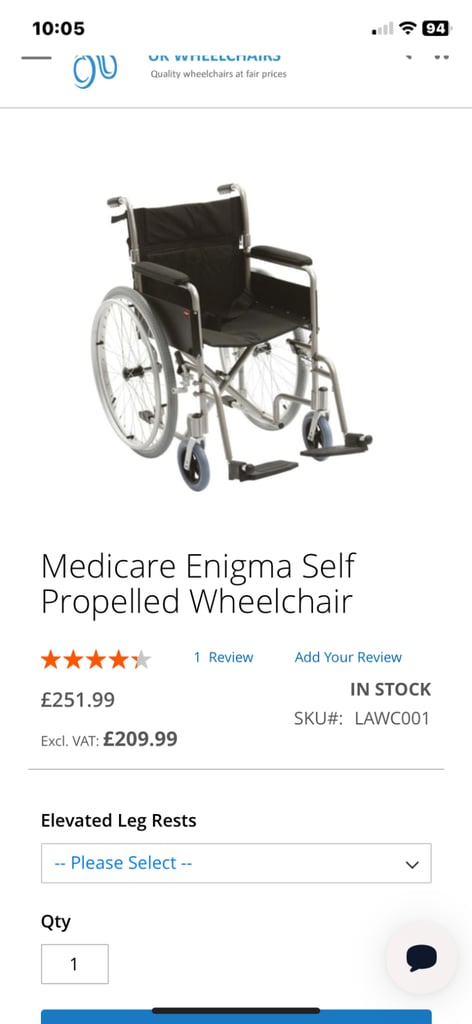Image resolution: width=472 pixels, height=1024 pixels.
Task: Tap the 10:05 clock in status bar
Action: pos(58,29)
